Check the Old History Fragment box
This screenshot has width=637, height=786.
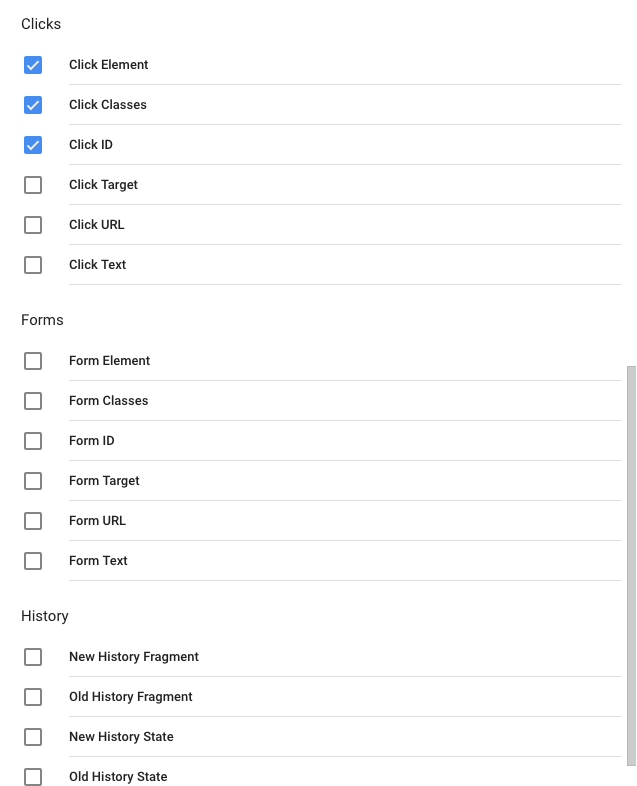tap(33, 697)
